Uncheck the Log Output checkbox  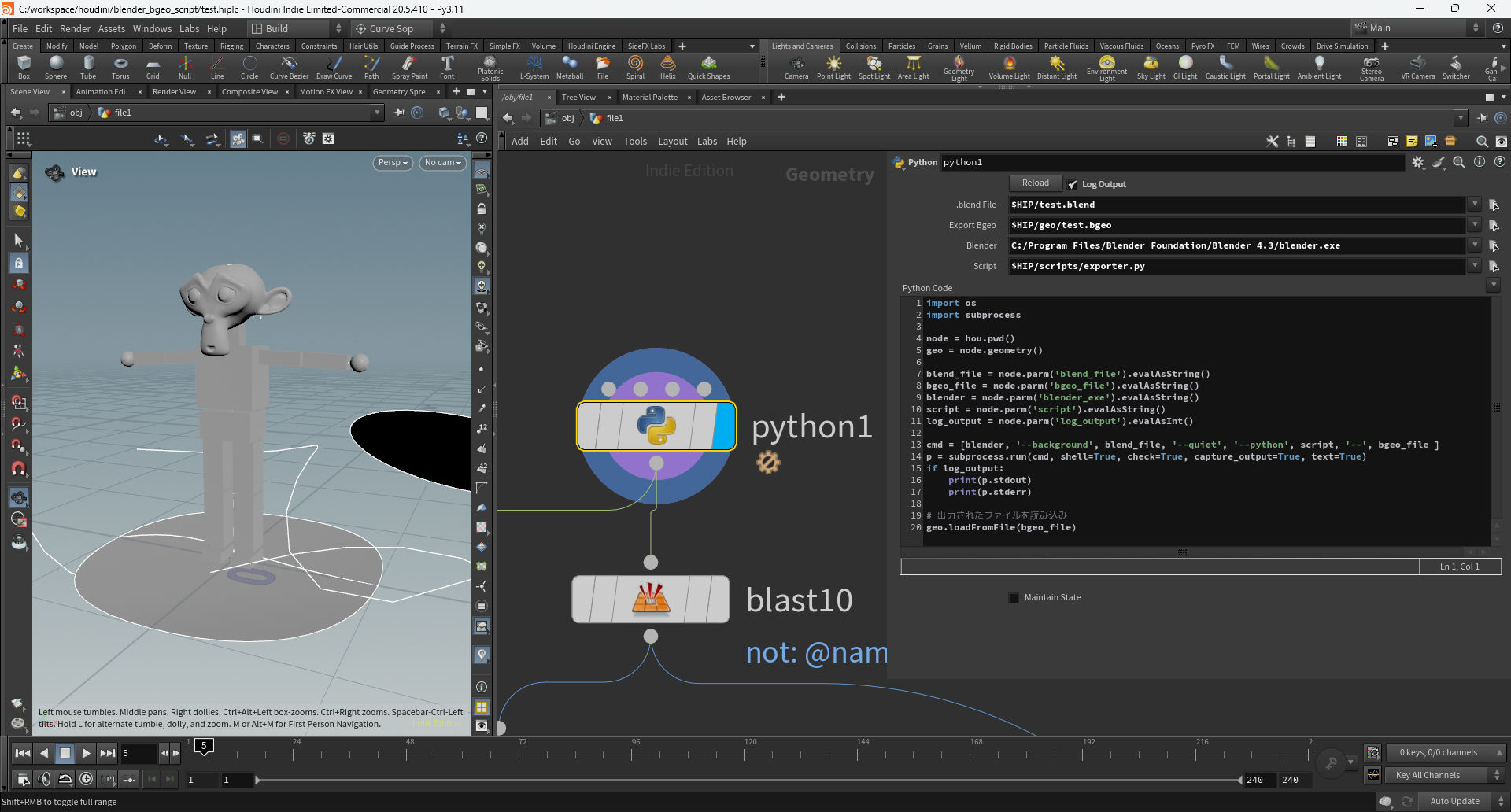1073,183
